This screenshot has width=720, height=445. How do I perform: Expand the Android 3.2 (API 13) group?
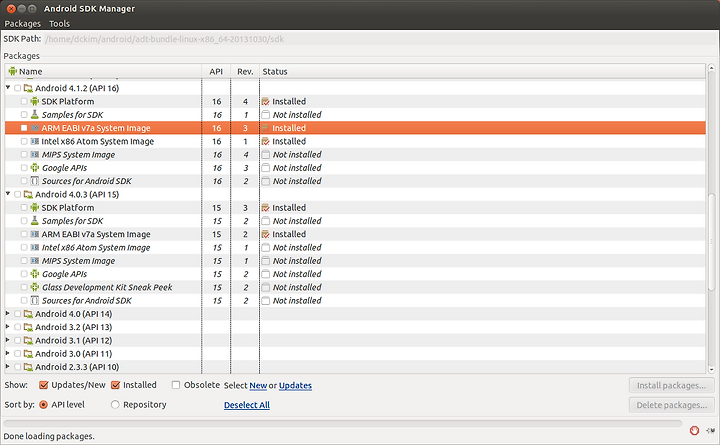point(7,327)
